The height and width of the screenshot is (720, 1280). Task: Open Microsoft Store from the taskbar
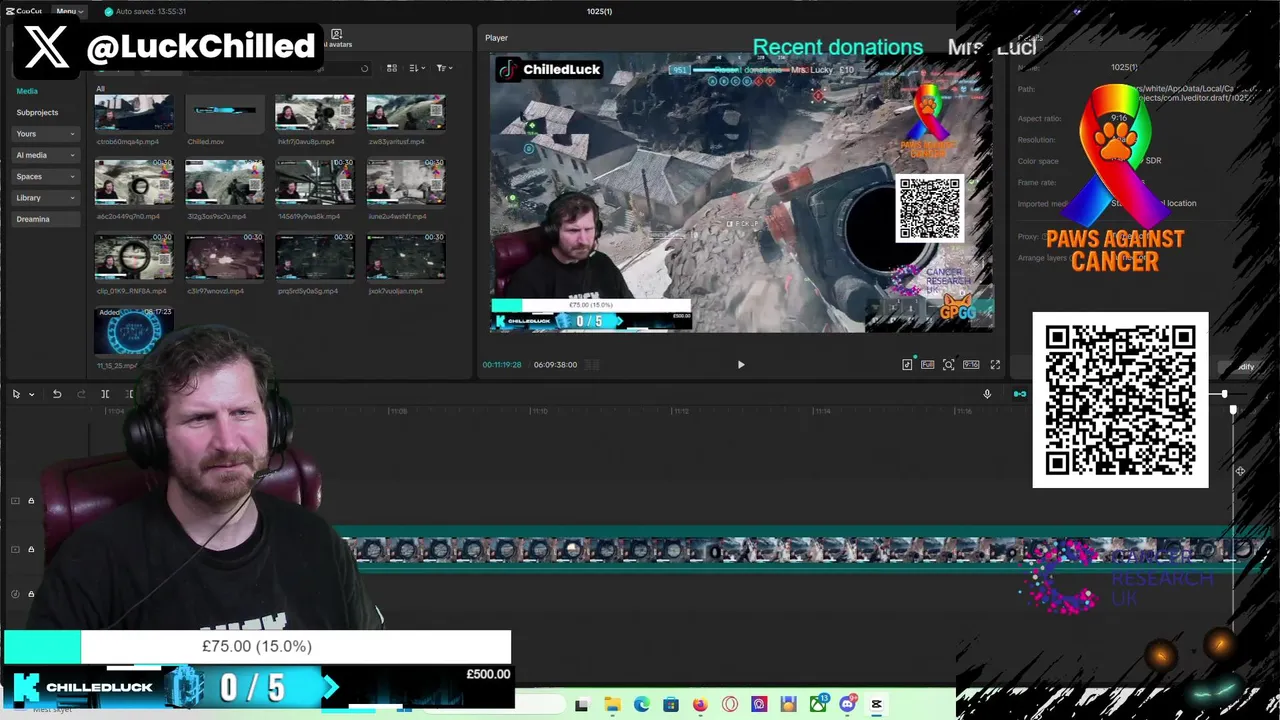pos(671,705)
